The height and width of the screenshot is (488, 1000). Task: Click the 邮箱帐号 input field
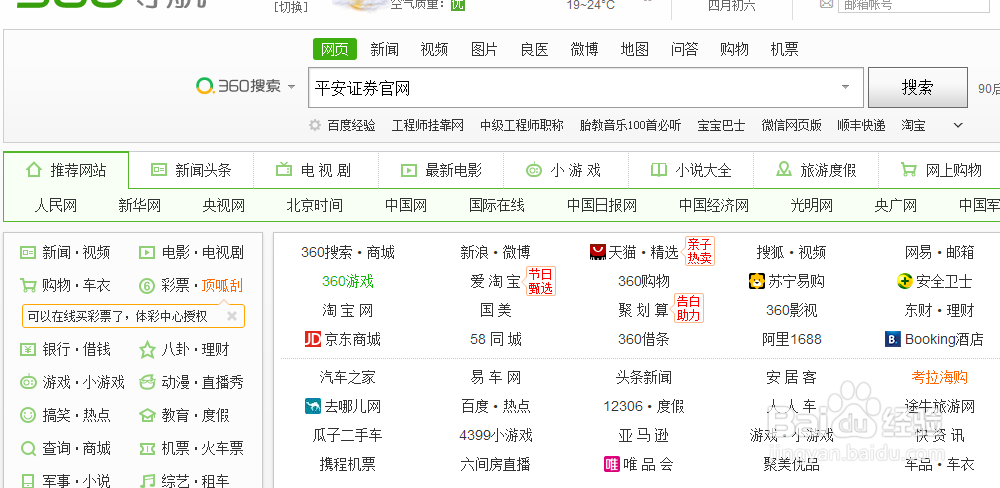click(915, 4)
